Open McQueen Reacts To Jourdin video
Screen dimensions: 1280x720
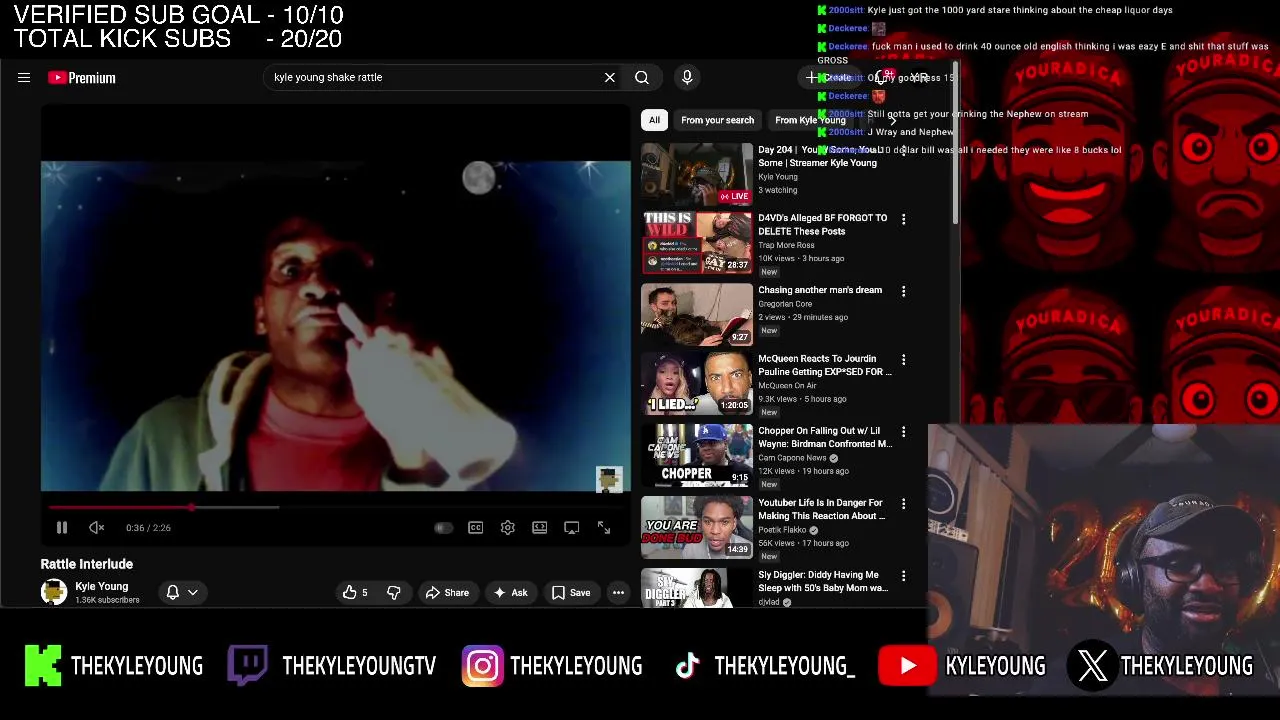click(x=824, y=365)
